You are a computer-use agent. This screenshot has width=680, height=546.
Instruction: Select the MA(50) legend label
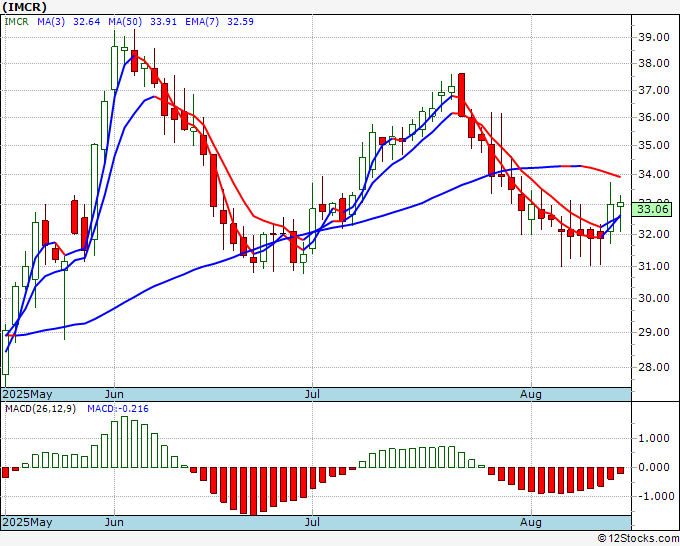[123, 22]
